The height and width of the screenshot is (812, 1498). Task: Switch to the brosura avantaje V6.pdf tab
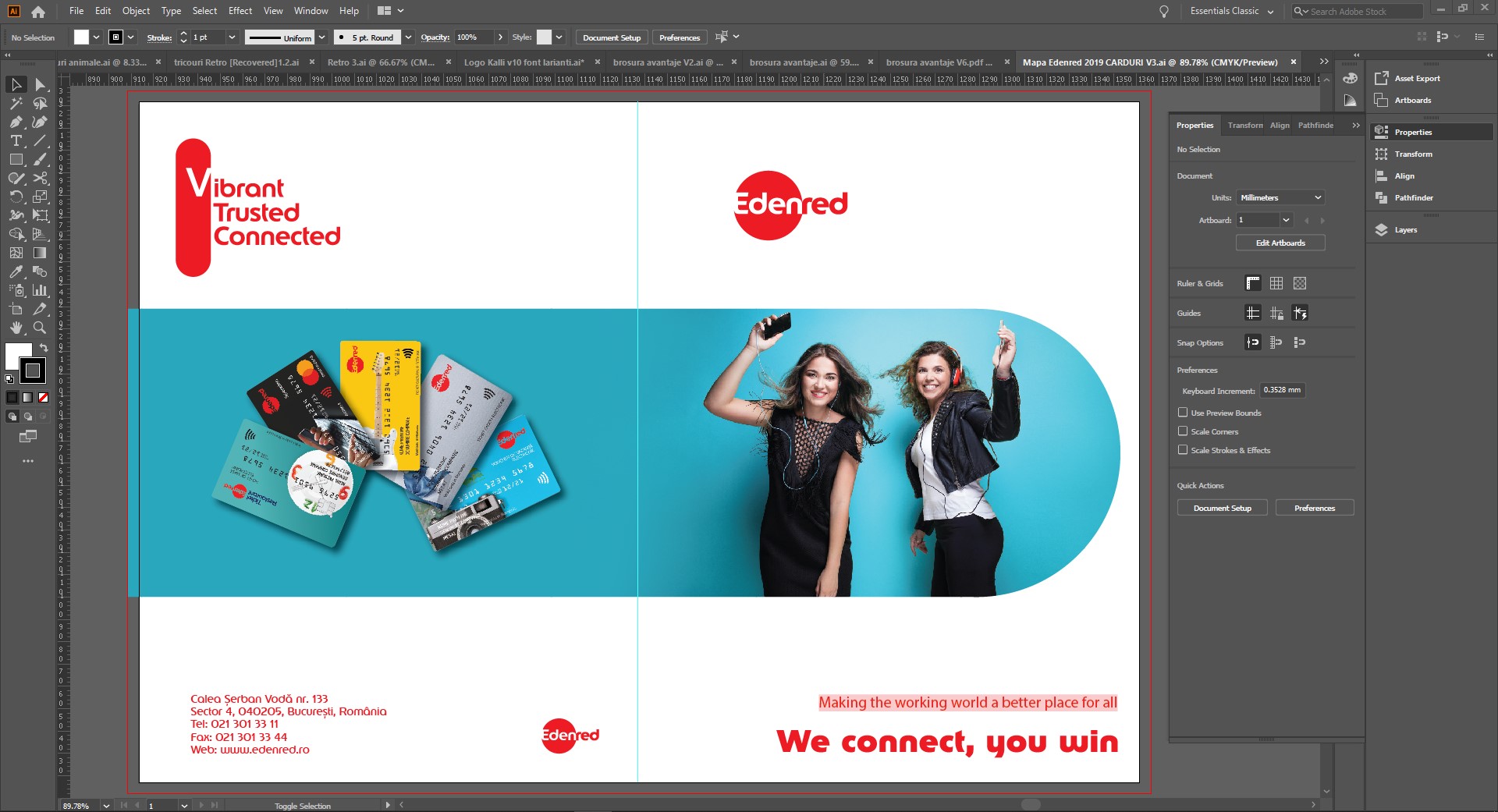(x=939, y=62)
